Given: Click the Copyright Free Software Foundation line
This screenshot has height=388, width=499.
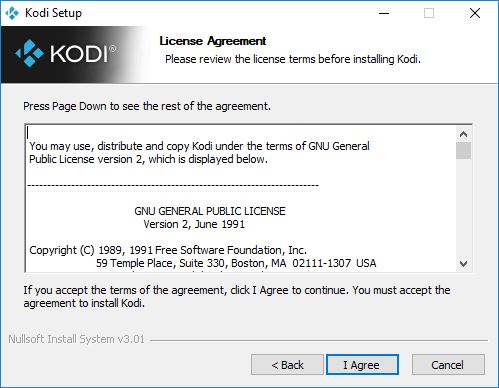Looking at the screenshot, I should 168,250.
